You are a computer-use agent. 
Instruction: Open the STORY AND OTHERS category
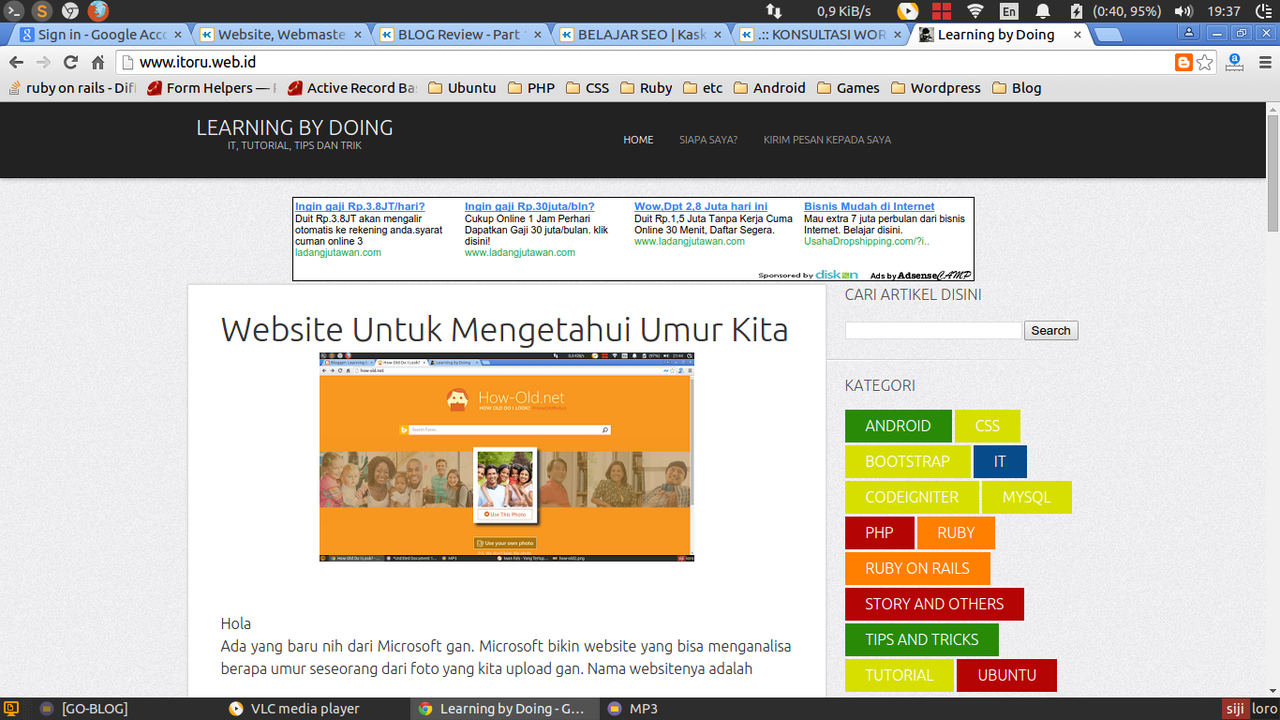(934, 604)
